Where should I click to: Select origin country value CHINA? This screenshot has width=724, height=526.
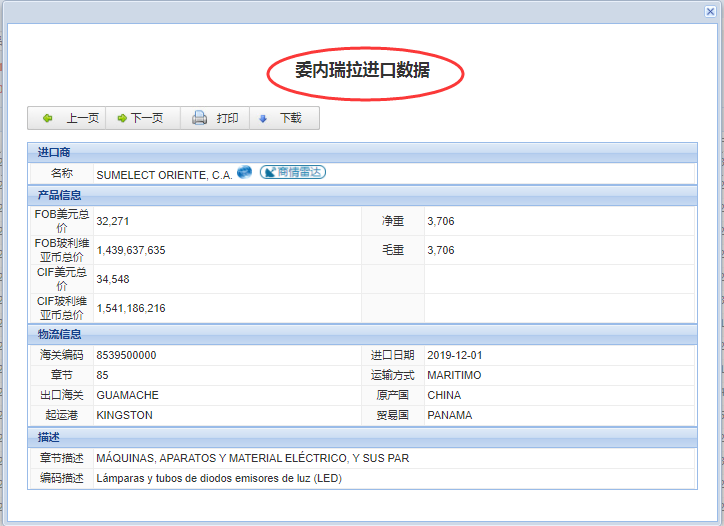pyautogui.click(x=444, y=395)
